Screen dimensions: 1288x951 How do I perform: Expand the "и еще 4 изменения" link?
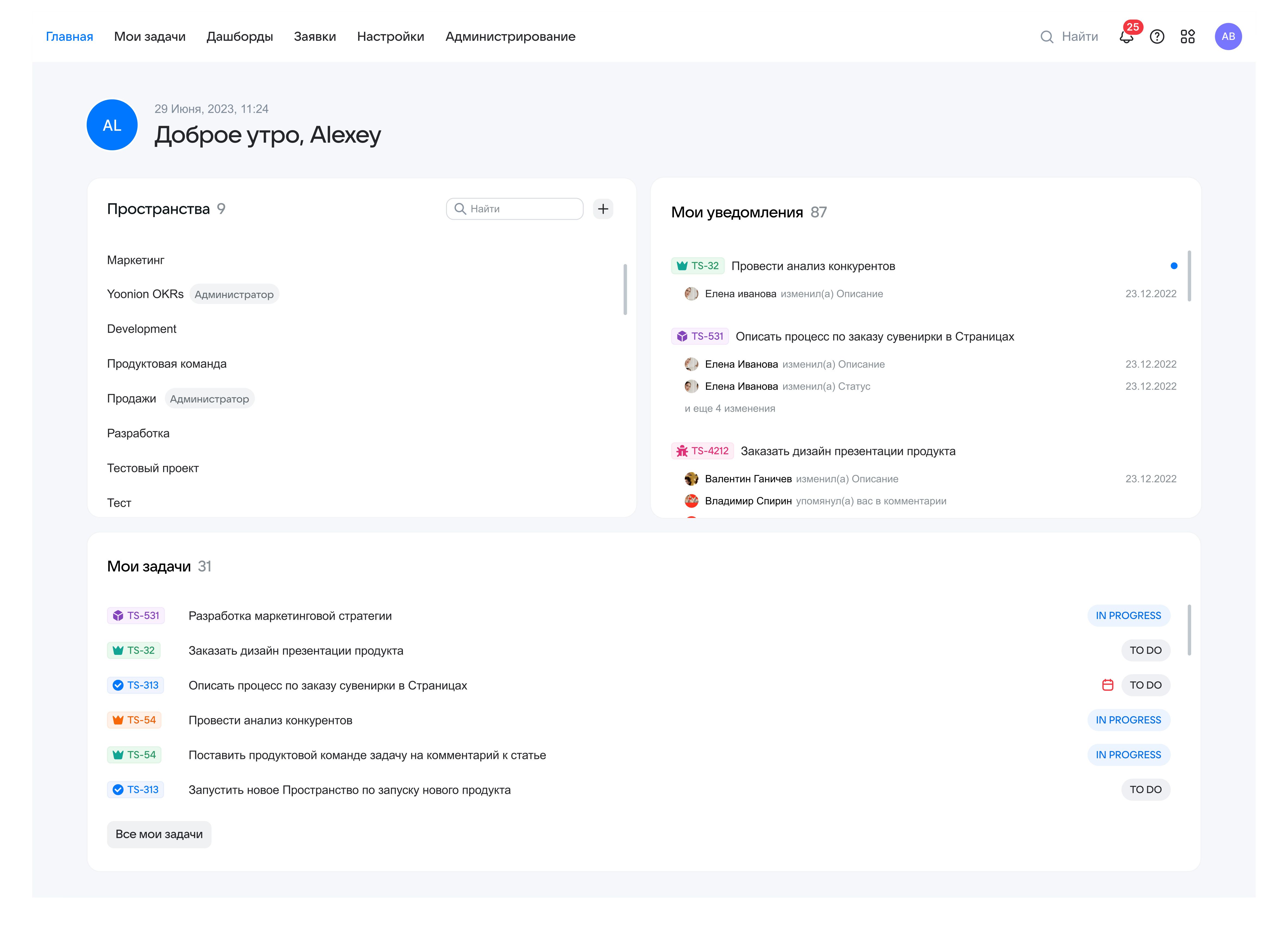(x=730, y=409)
